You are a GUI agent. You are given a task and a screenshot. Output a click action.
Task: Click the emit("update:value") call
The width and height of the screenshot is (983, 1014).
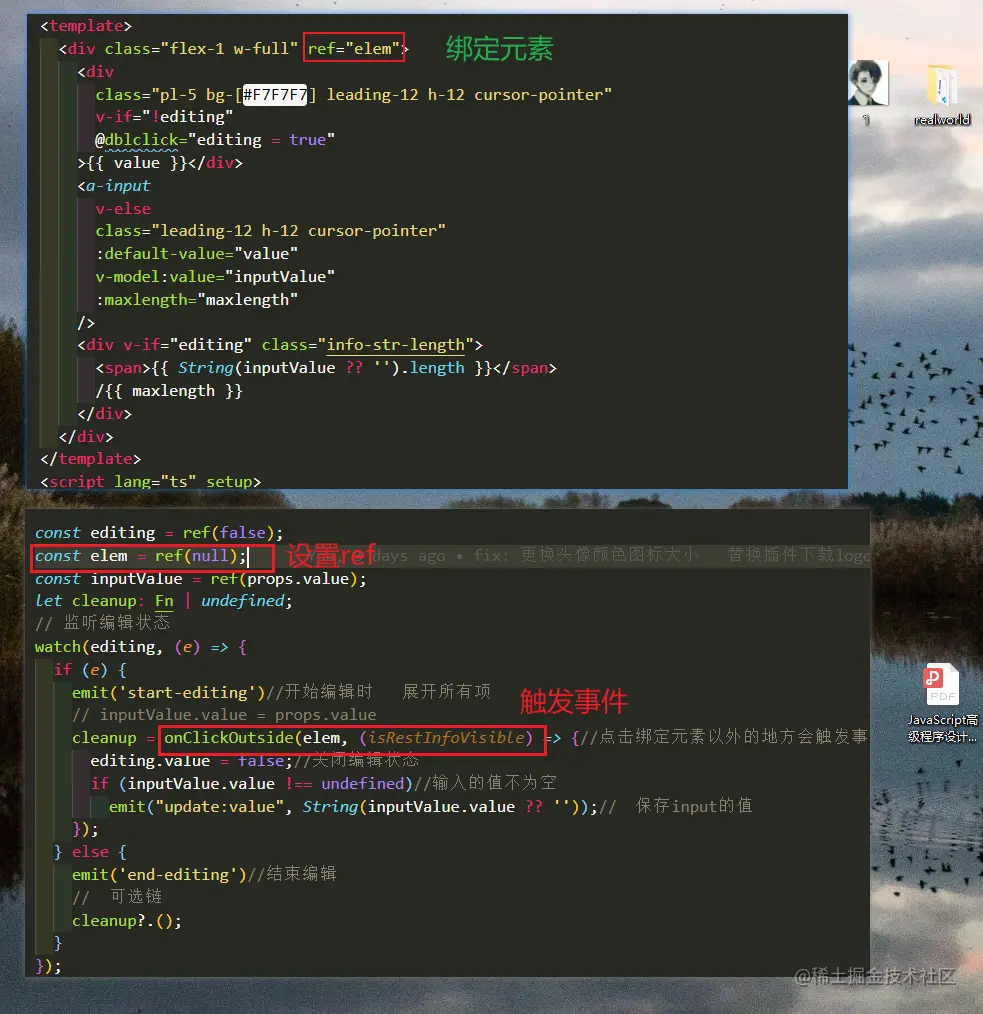pos(353,806)
